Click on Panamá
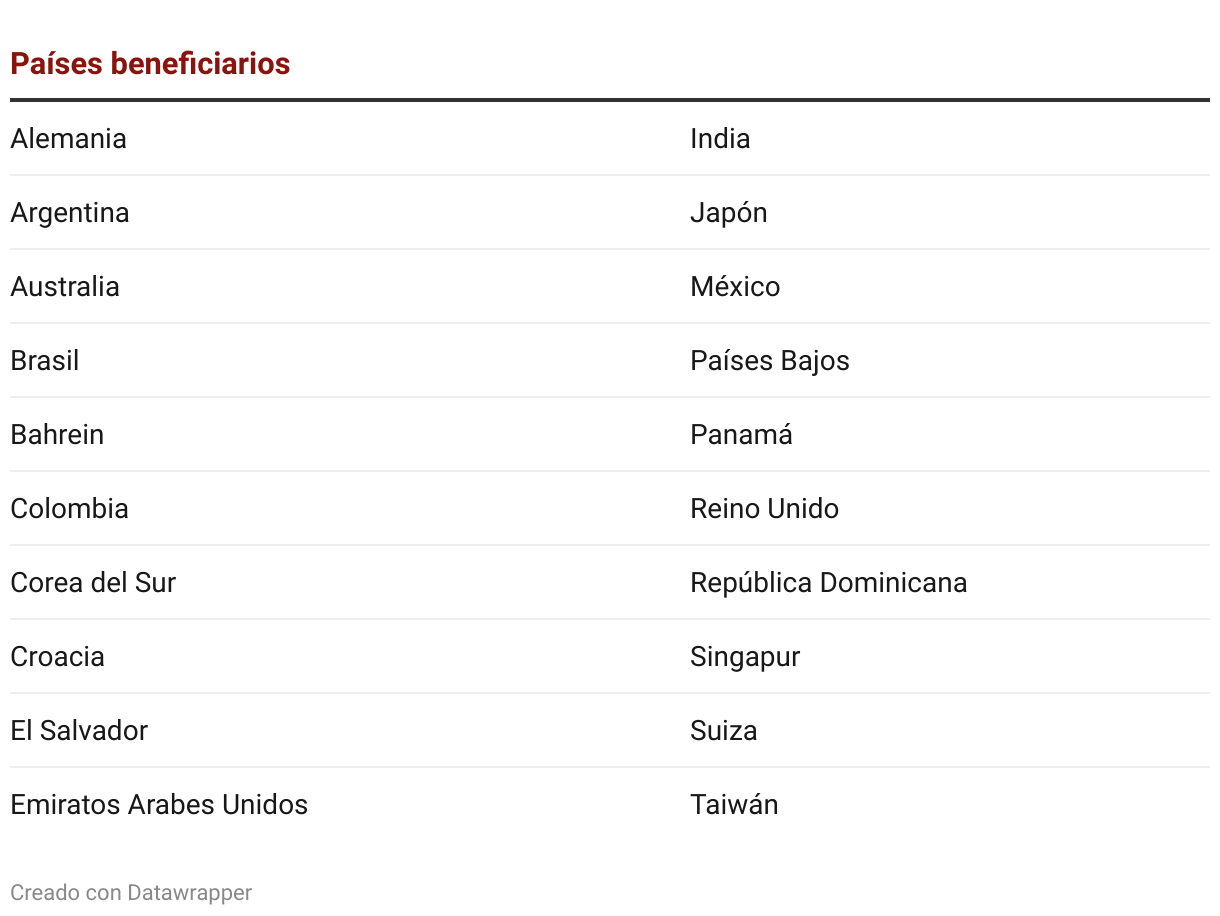 tap(741, 434)
